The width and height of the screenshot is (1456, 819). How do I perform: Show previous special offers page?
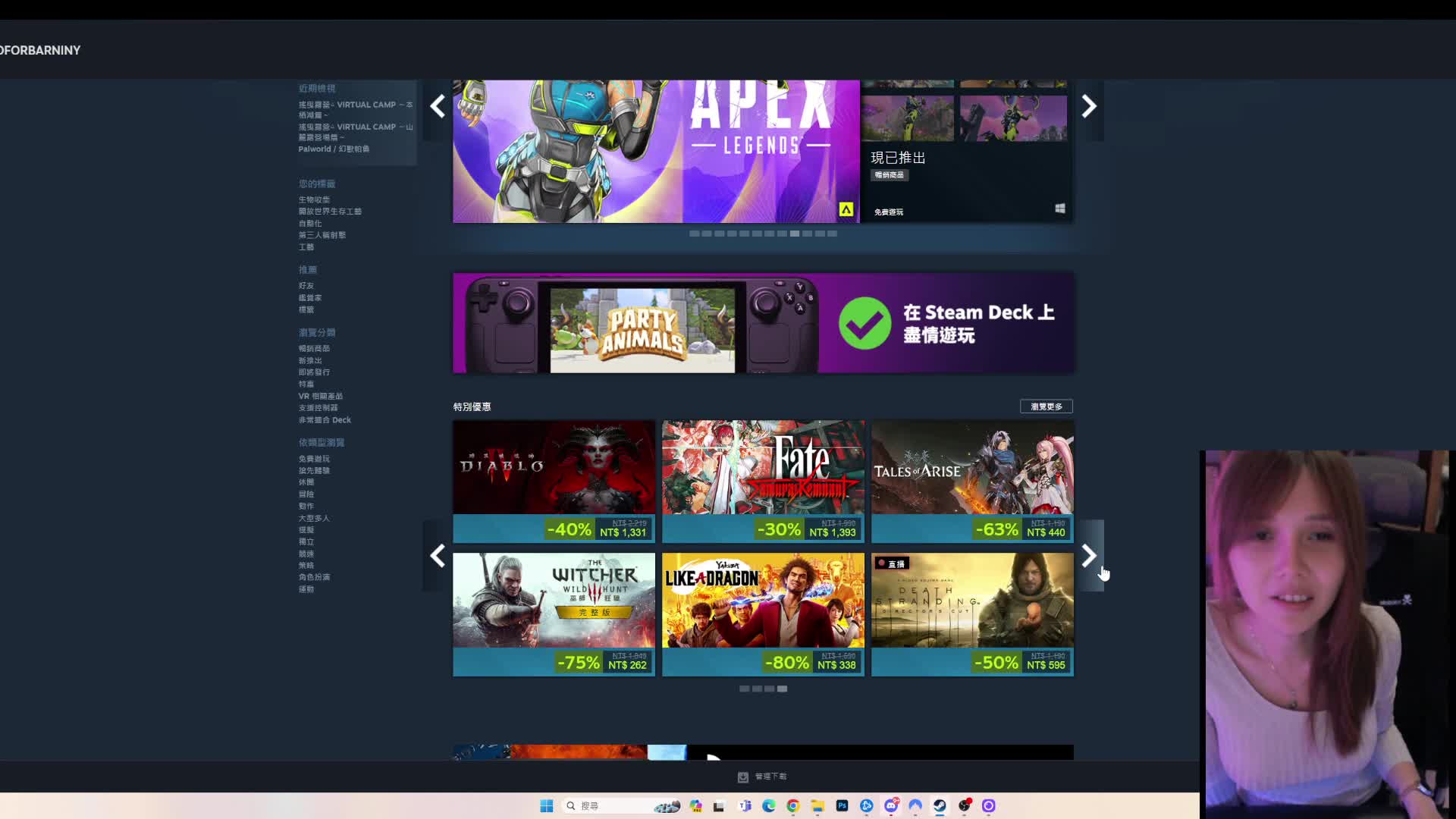(x=438, y=556)
